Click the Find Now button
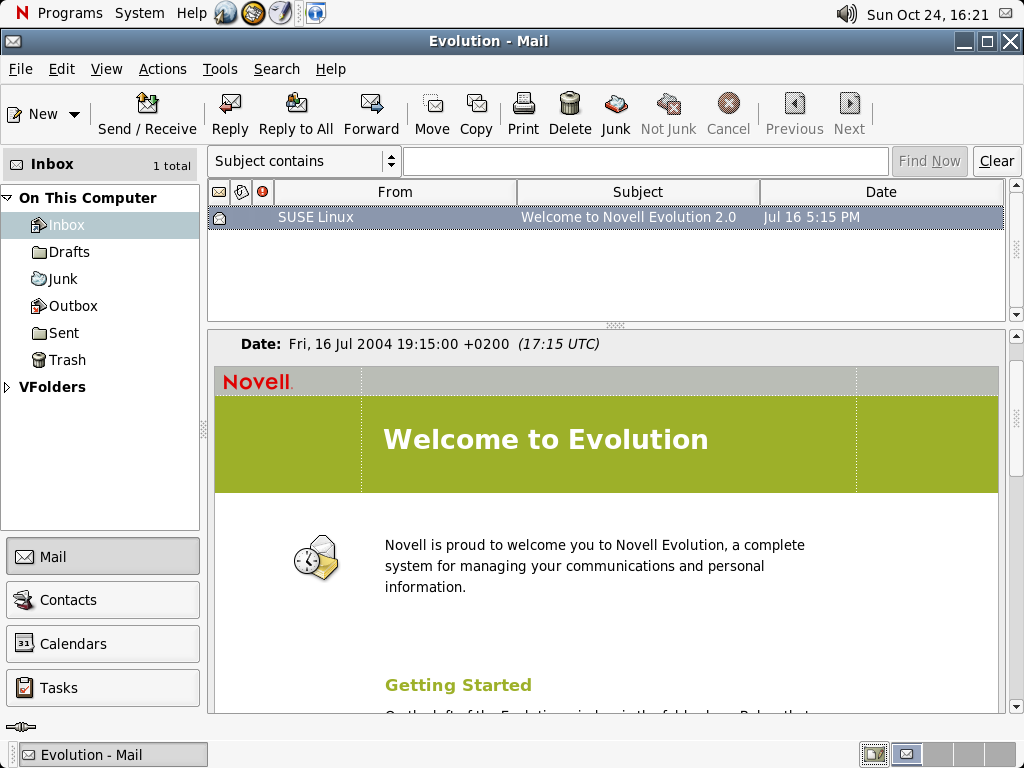The image size is (1024, 768). click(929, 161)
